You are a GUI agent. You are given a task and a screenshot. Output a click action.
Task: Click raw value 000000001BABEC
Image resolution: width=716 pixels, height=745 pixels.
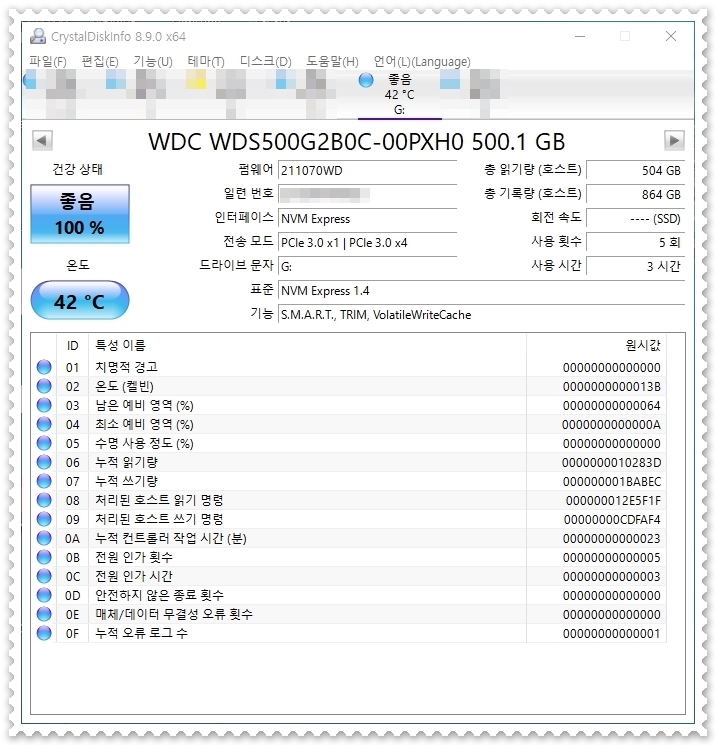612,482
